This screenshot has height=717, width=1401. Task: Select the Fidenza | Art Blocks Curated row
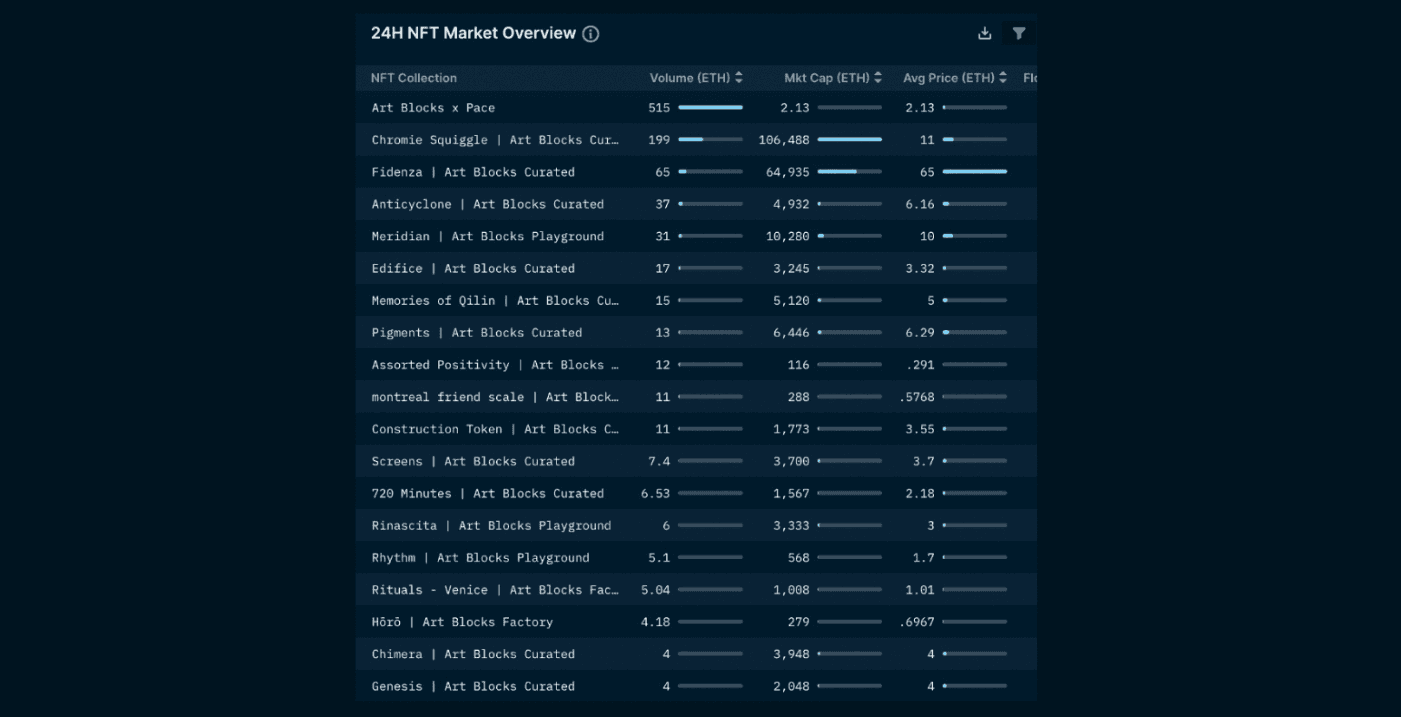[x=696, y=172]
